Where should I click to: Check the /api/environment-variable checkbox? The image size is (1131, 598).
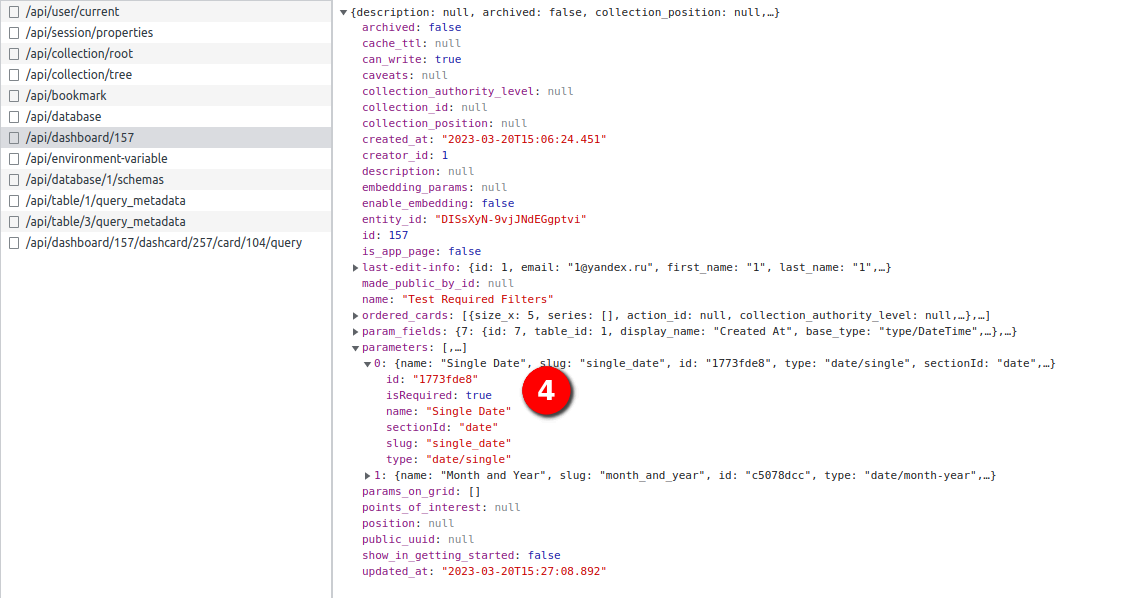point(14,158)
